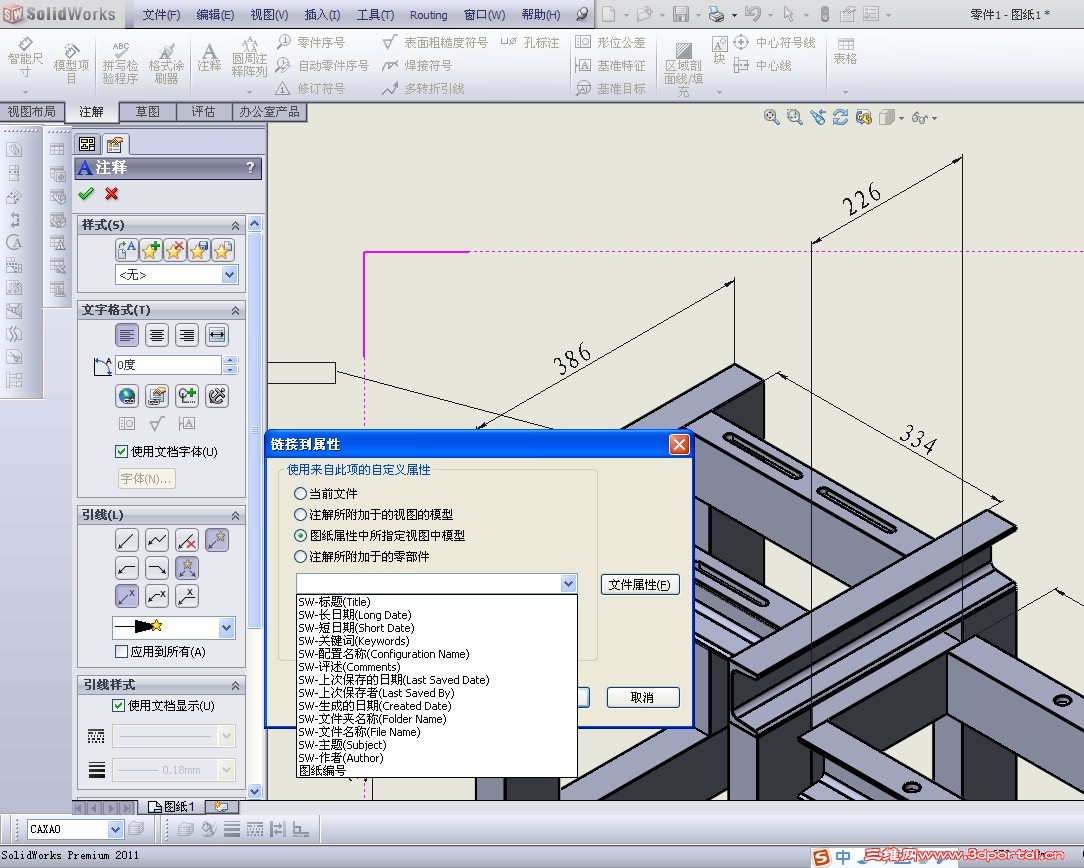Image resolution: width=1084 pixels, height=868 pixels.
Task: Switch to the 办公室产品 tab
Action: point(270,112)
